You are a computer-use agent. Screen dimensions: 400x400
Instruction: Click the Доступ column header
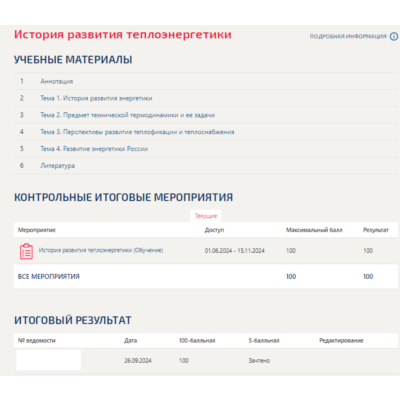click(214, 230)
